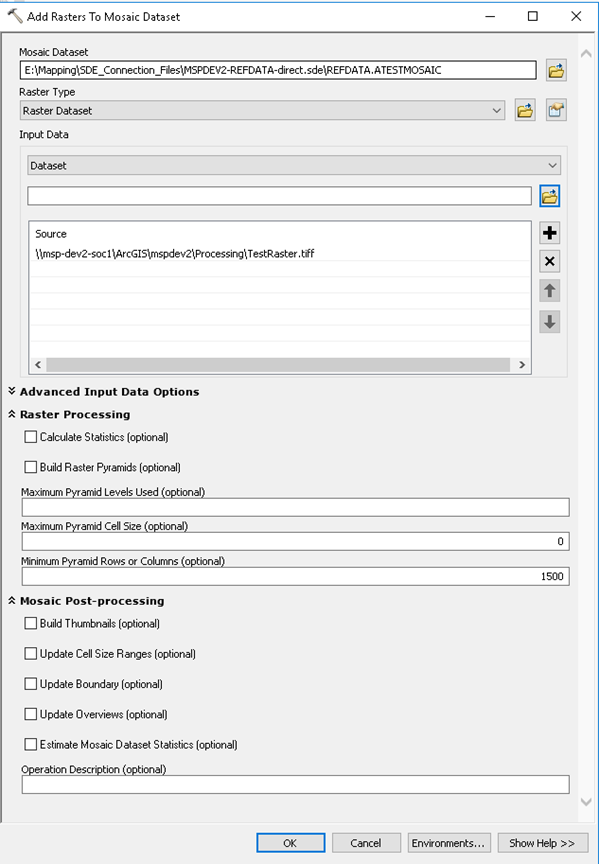Click the Show Help >> button
The height and width of the screenshot is (864, 599).
point(542,843)
